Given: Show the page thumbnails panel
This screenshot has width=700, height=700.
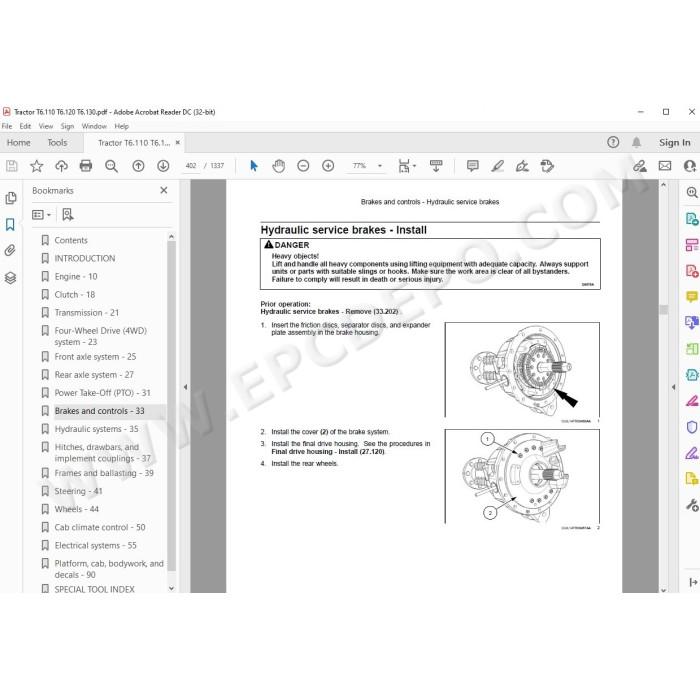Looking at the screenshot, I should [11, 198].
